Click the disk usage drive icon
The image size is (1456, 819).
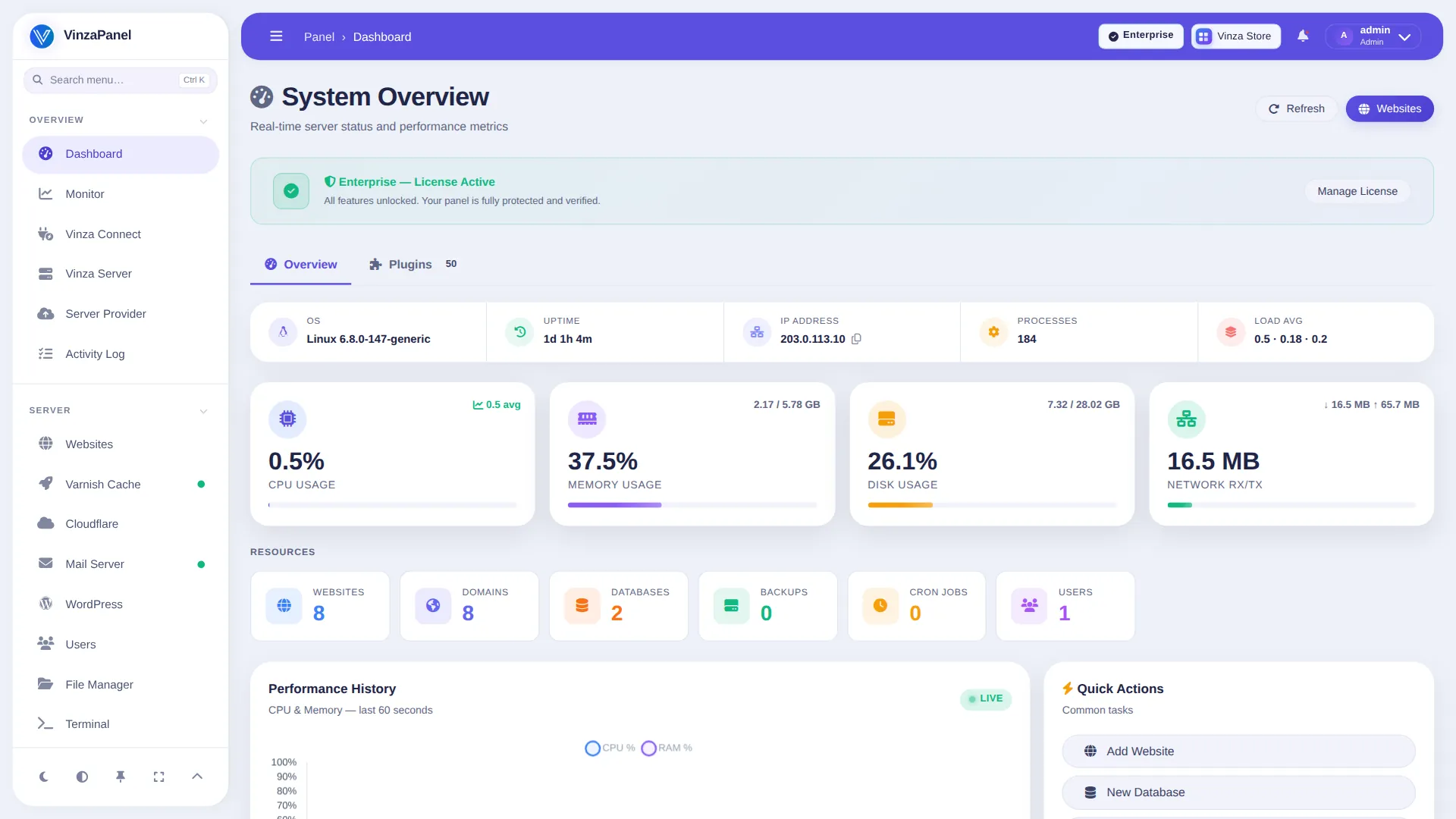pyautogui.click(x=886, y=419)
